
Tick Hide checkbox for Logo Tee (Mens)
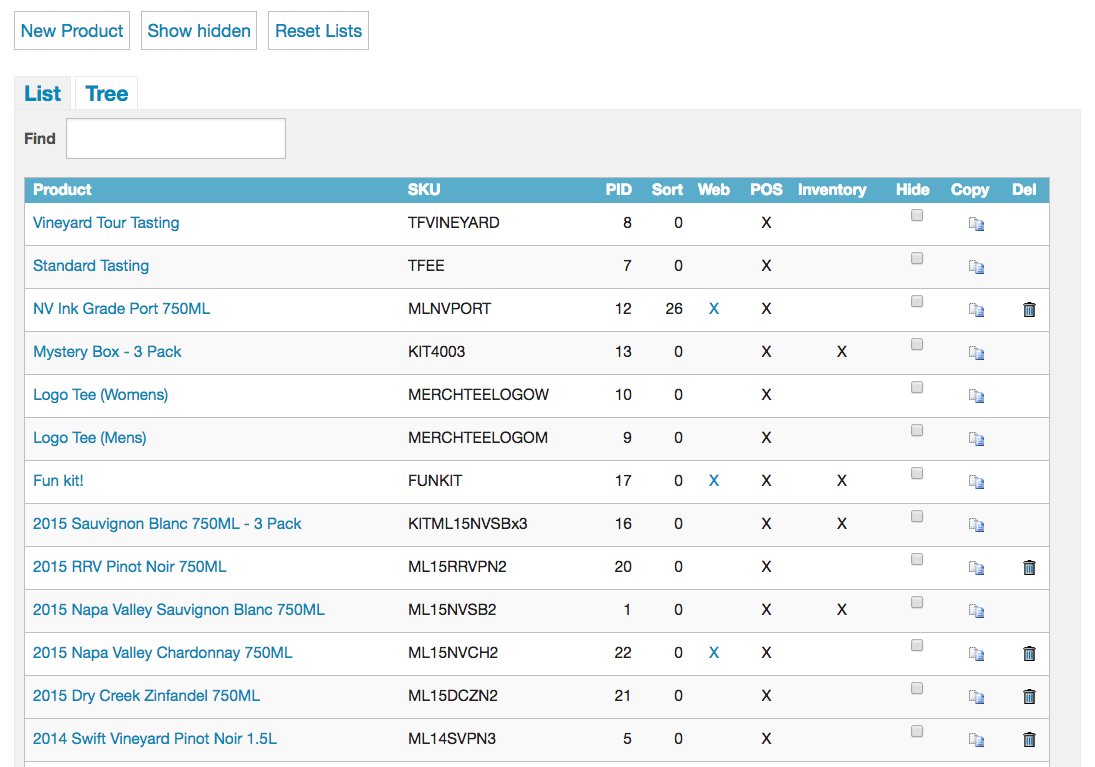[917, 430]
